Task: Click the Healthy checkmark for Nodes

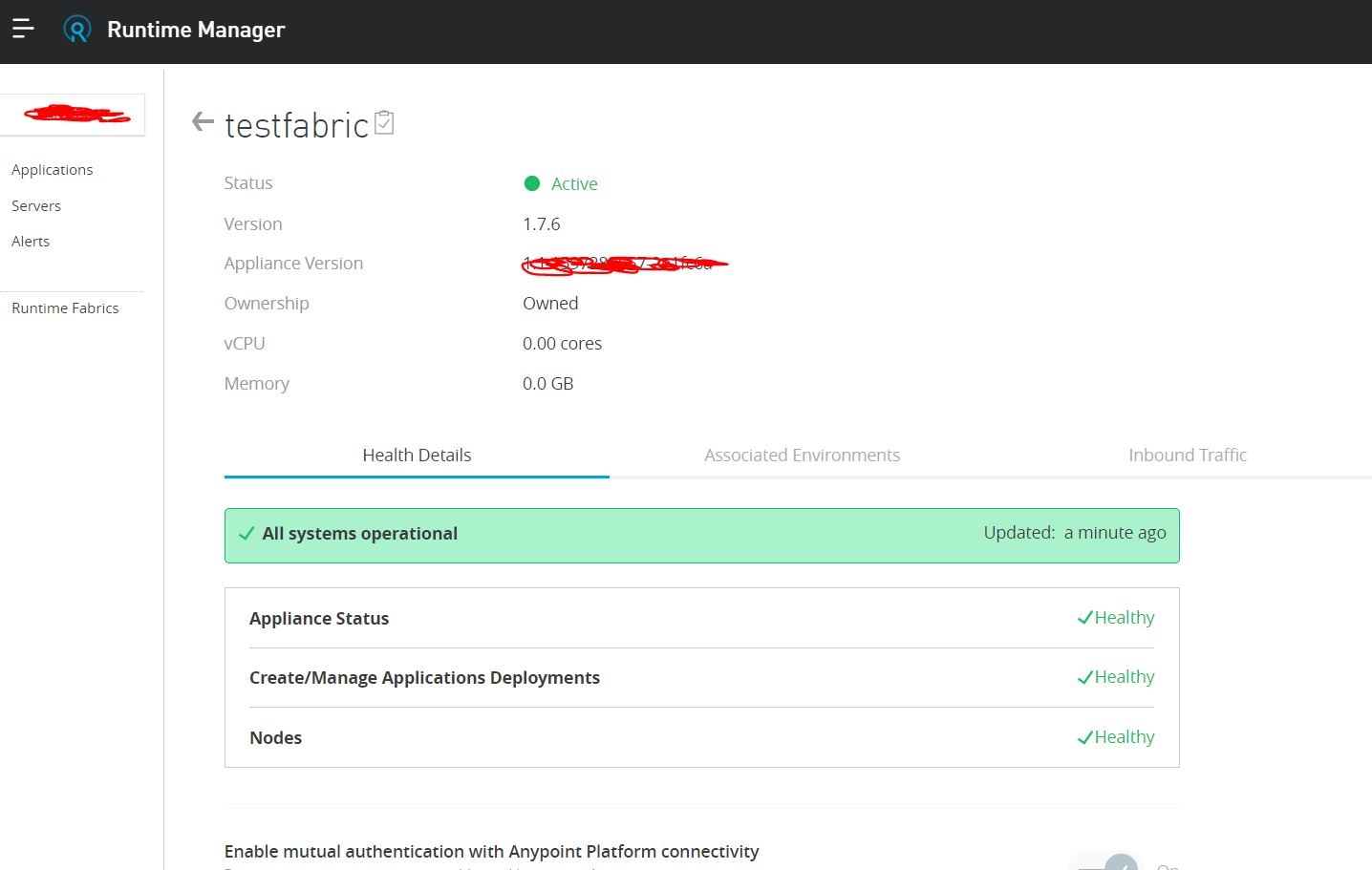Action: [1084, 737]
